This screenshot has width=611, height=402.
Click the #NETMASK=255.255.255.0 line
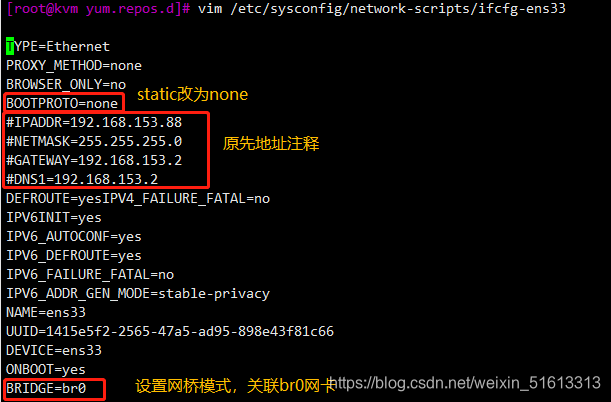[94, 141]
